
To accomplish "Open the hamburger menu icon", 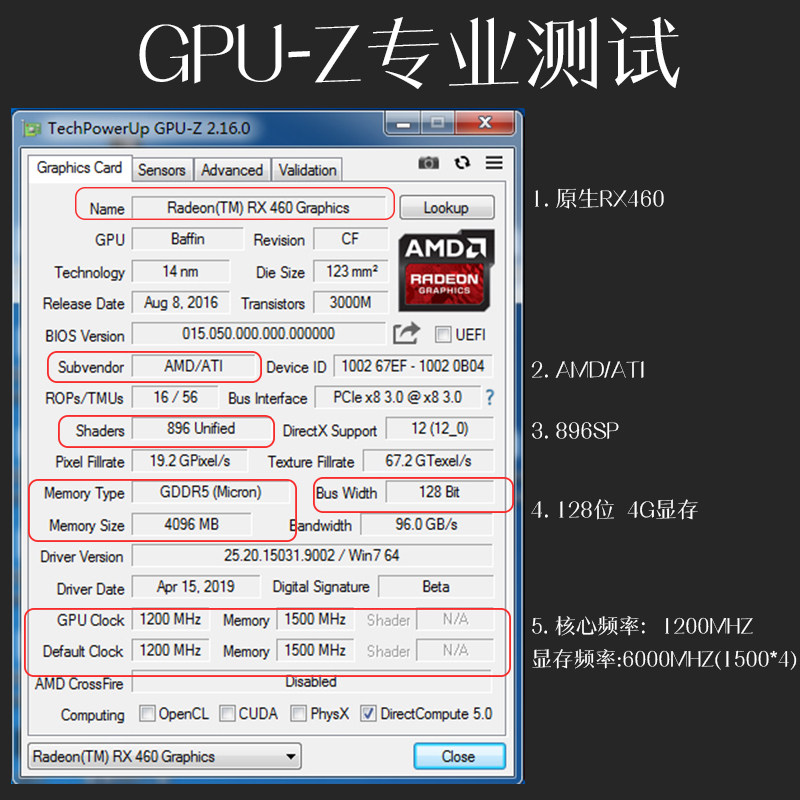I will 493,163.
